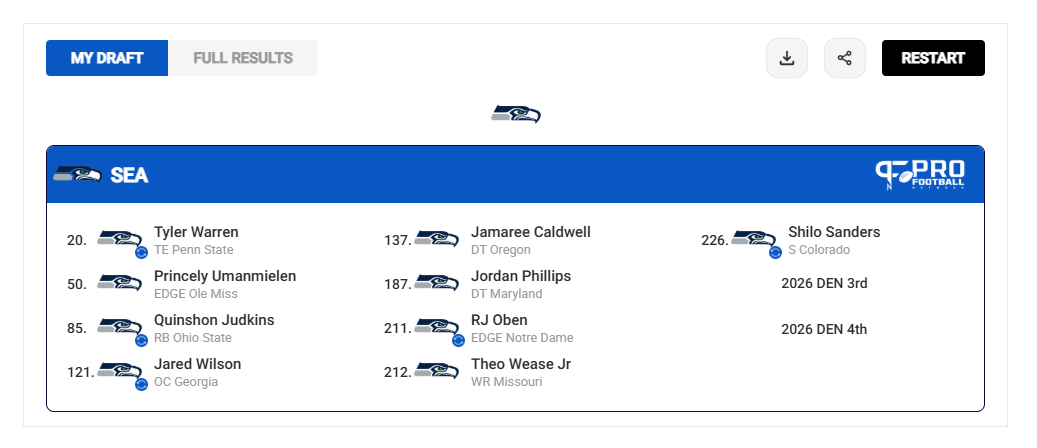This screenshot has width=1037, height=448.
Task: Click the Seahawks logo above the card
Action: [x=516, y=114]
